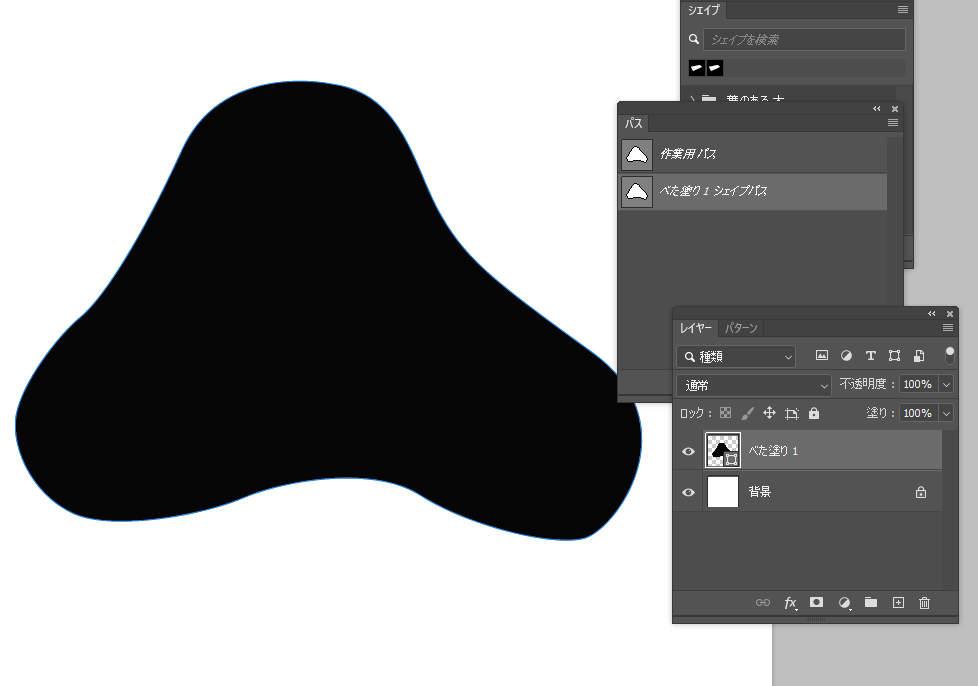Click the pixel layer filter icon
The image size is (978, 686).
coord(822,356)
